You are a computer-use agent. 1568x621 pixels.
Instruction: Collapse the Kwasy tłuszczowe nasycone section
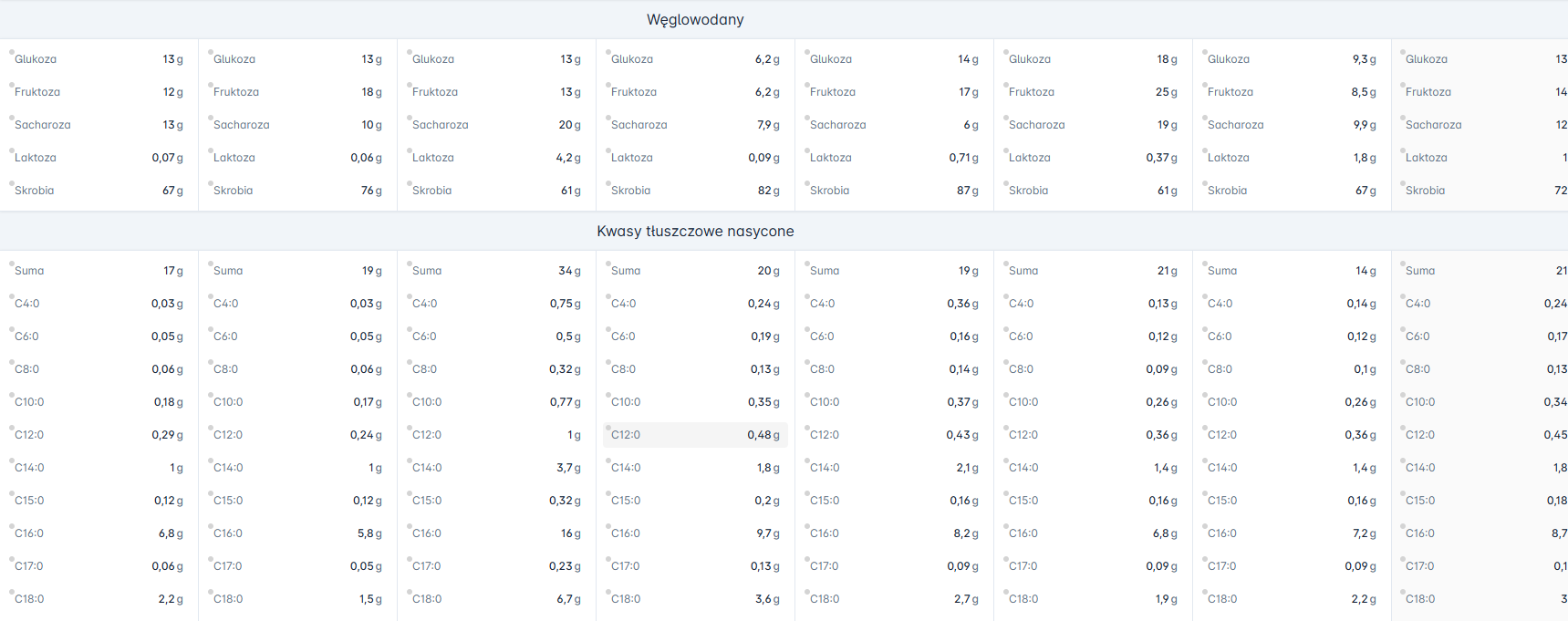pyautogui.click(x=695, y=231)
